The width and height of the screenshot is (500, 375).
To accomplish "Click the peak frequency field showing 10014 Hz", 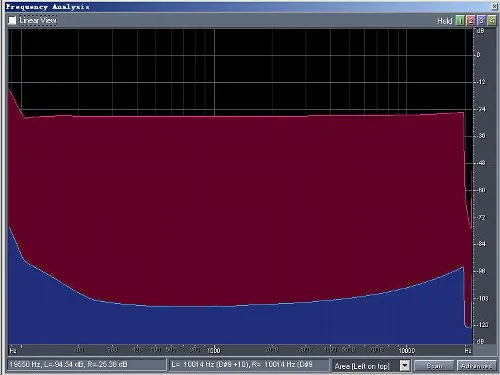I will [249, 364].
